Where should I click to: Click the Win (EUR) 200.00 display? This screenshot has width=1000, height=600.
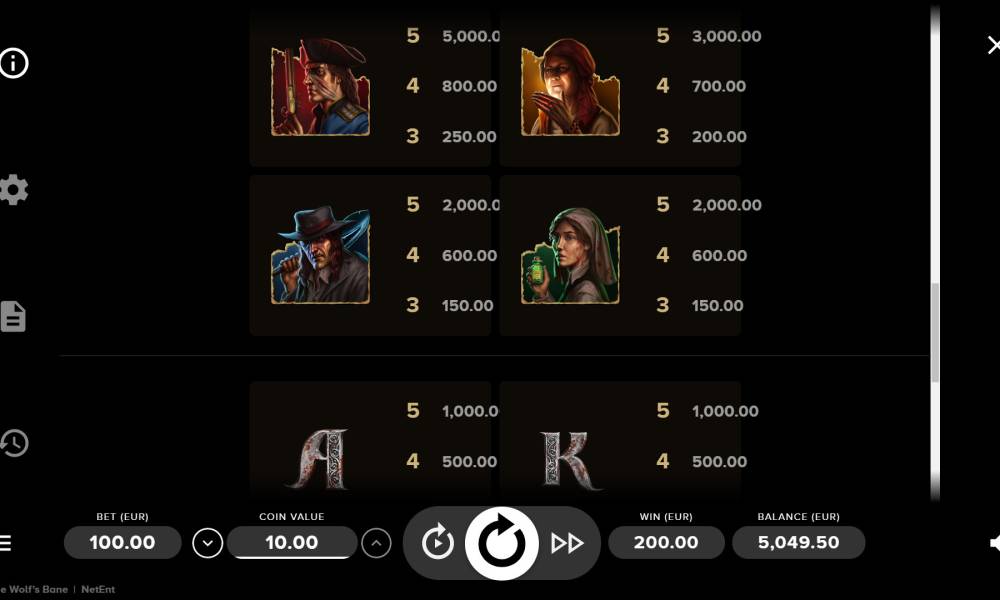point(666,543)
